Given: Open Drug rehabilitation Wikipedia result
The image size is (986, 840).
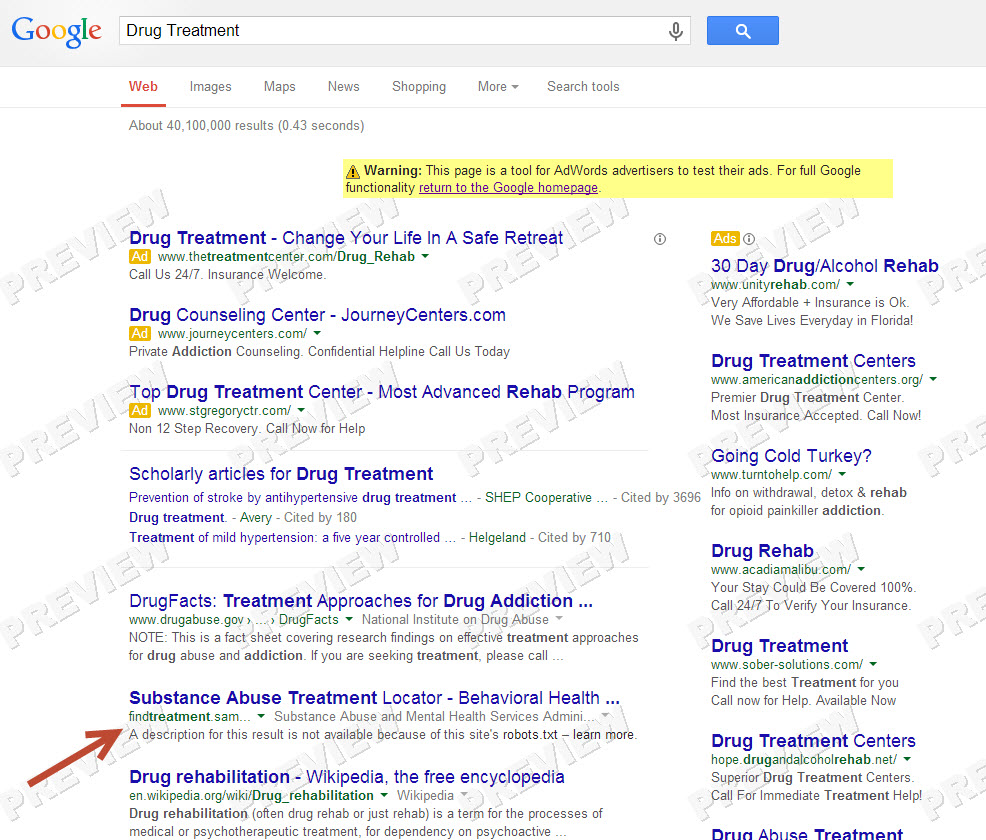Looking at the screenshot, I should (346, 777).
